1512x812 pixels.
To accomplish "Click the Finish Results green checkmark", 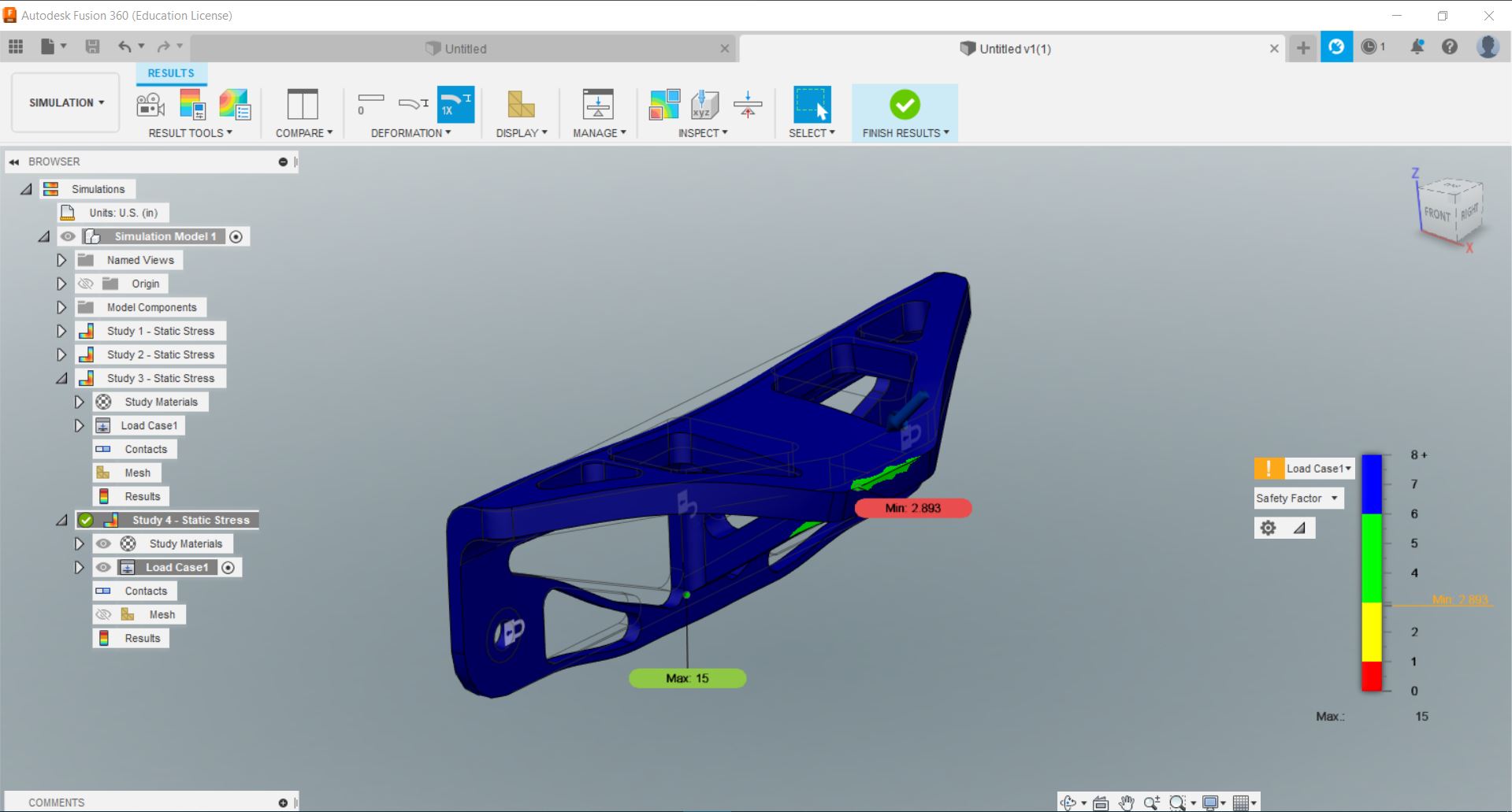I will tap(905, 105).
